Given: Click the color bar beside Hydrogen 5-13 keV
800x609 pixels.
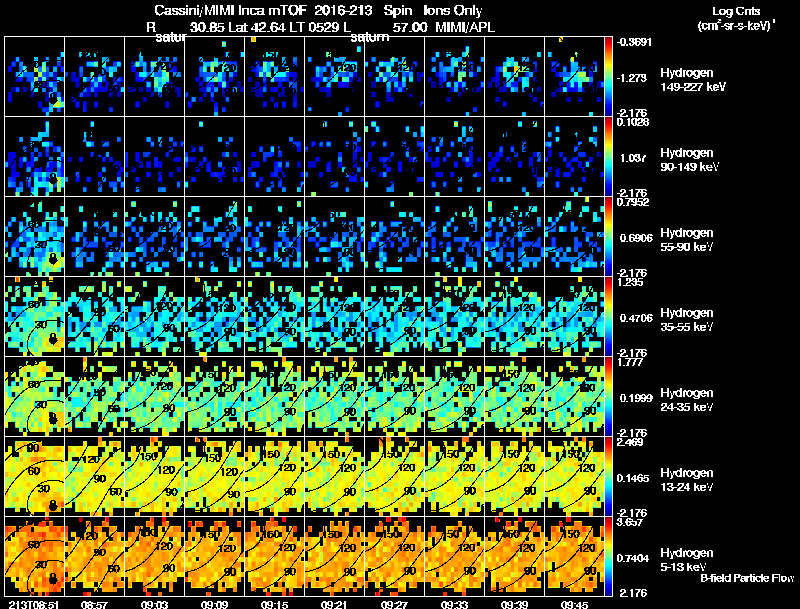Looking at the screenshot, I should click(x=608, y=556).
